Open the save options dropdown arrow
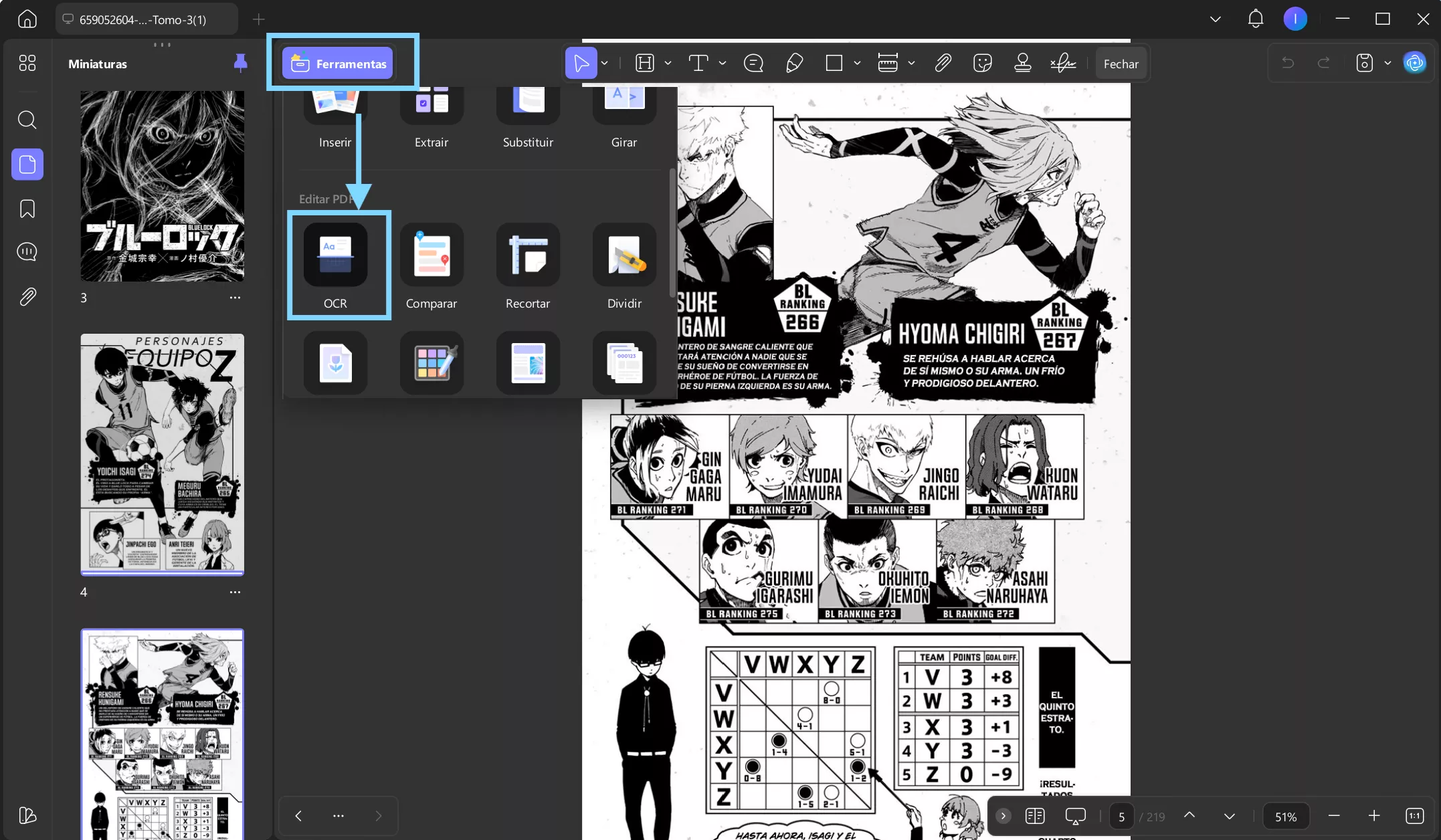1441x840 pixels. [x=1387, y=64]
